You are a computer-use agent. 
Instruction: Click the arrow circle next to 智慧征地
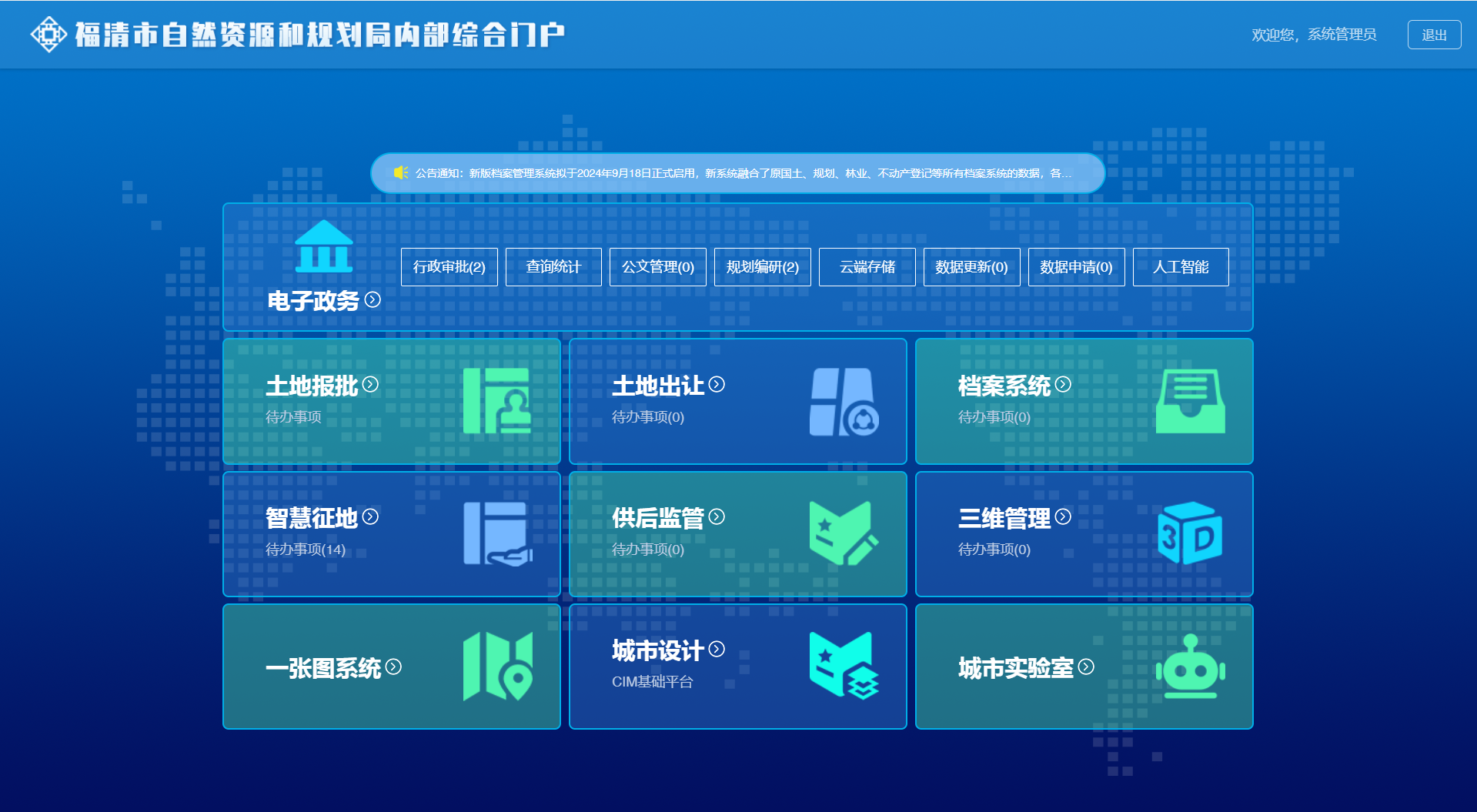[x=370, y=516]
